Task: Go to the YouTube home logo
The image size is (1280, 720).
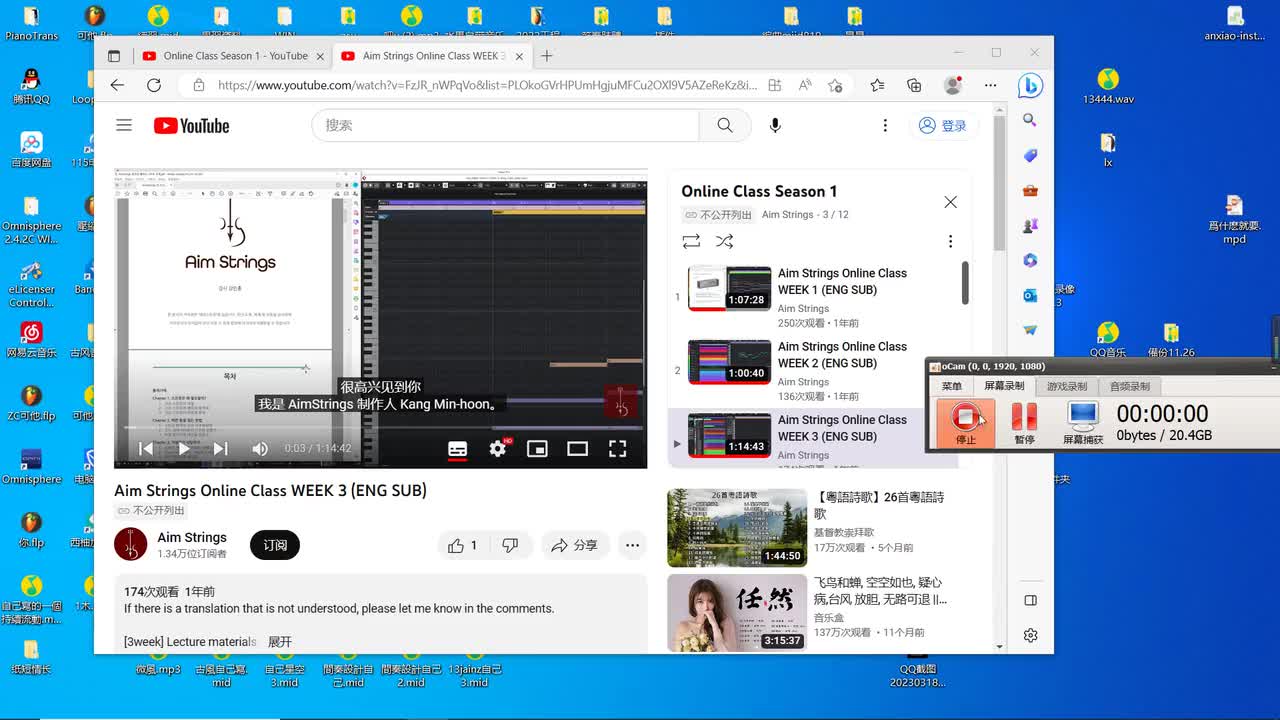Action: [191, 125]
